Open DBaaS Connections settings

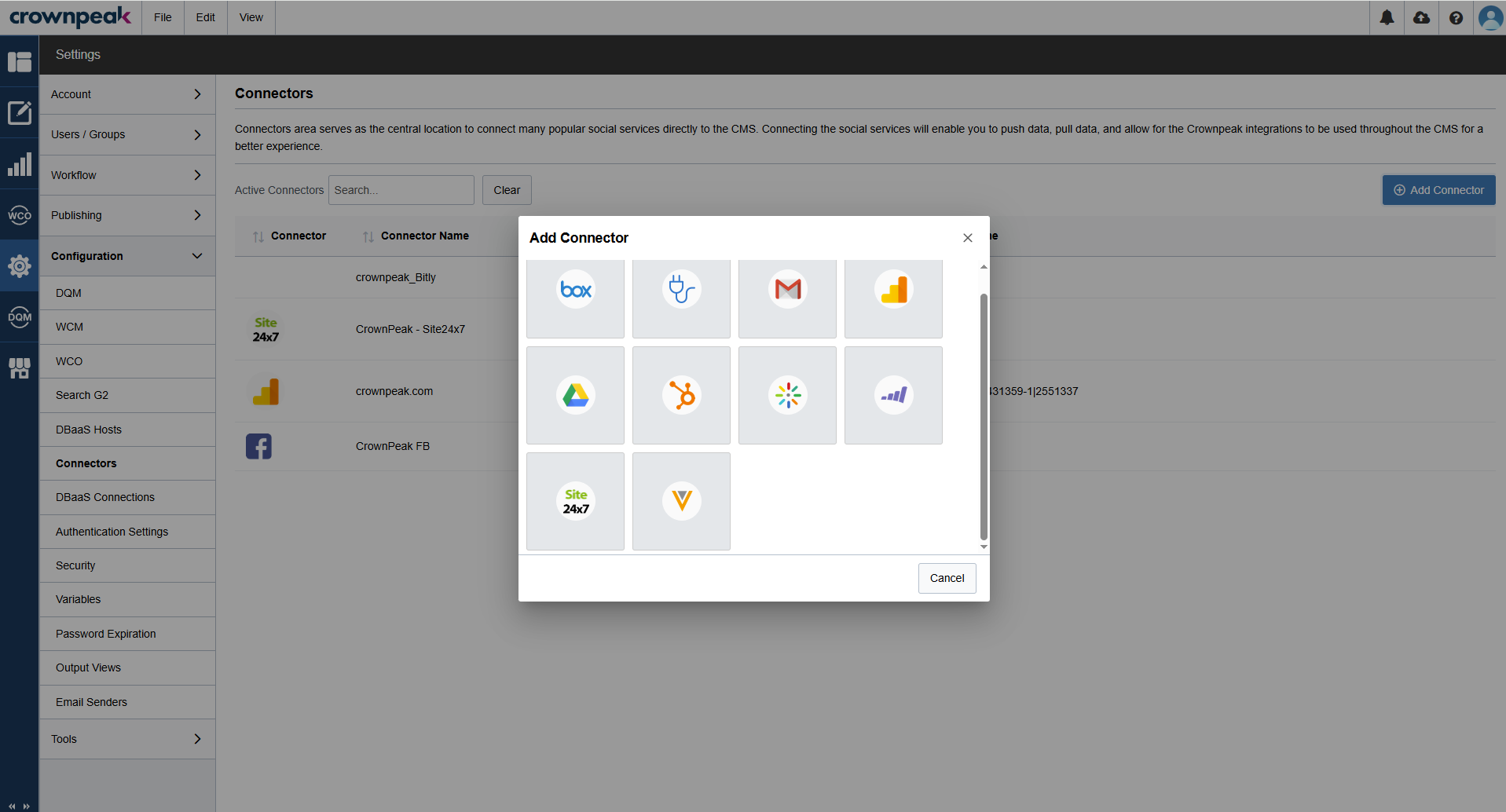(x=127, y=497)
